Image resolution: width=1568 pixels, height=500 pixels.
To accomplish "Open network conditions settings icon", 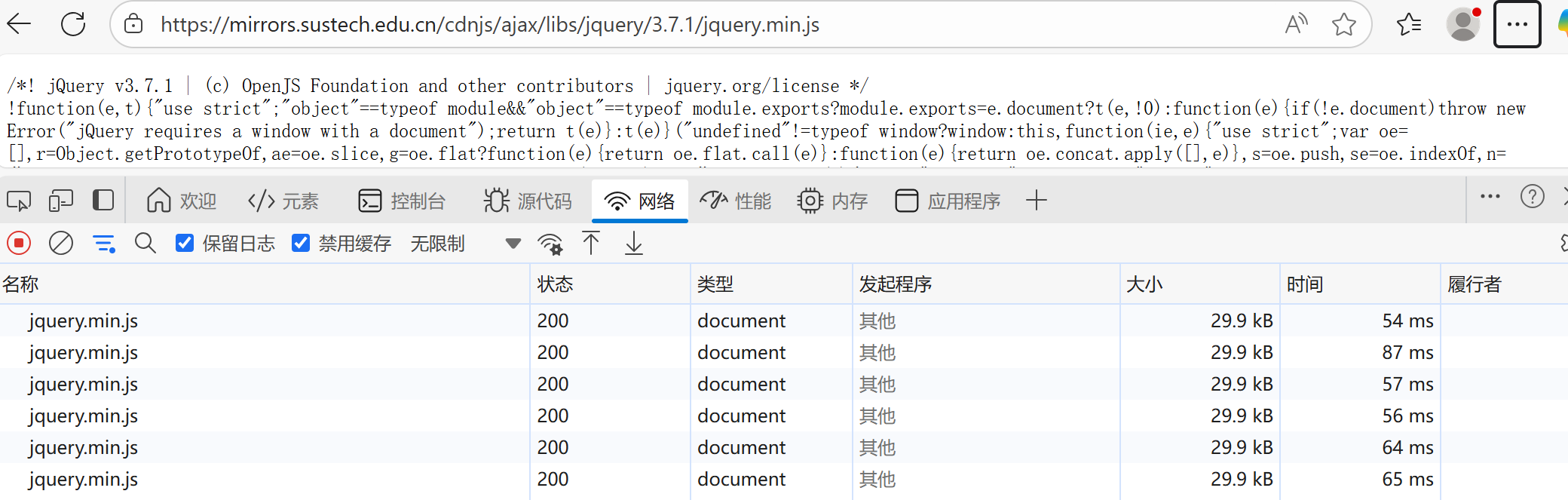I will pos(550,244).
